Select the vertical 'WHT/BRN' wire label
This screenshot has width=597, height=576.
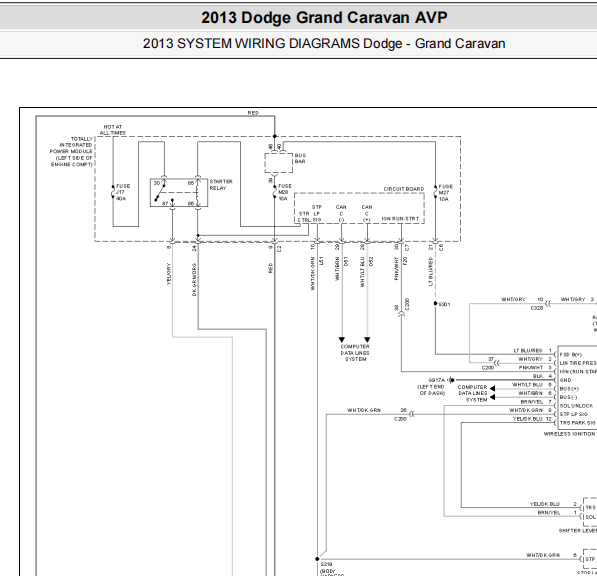pos(337,269)
